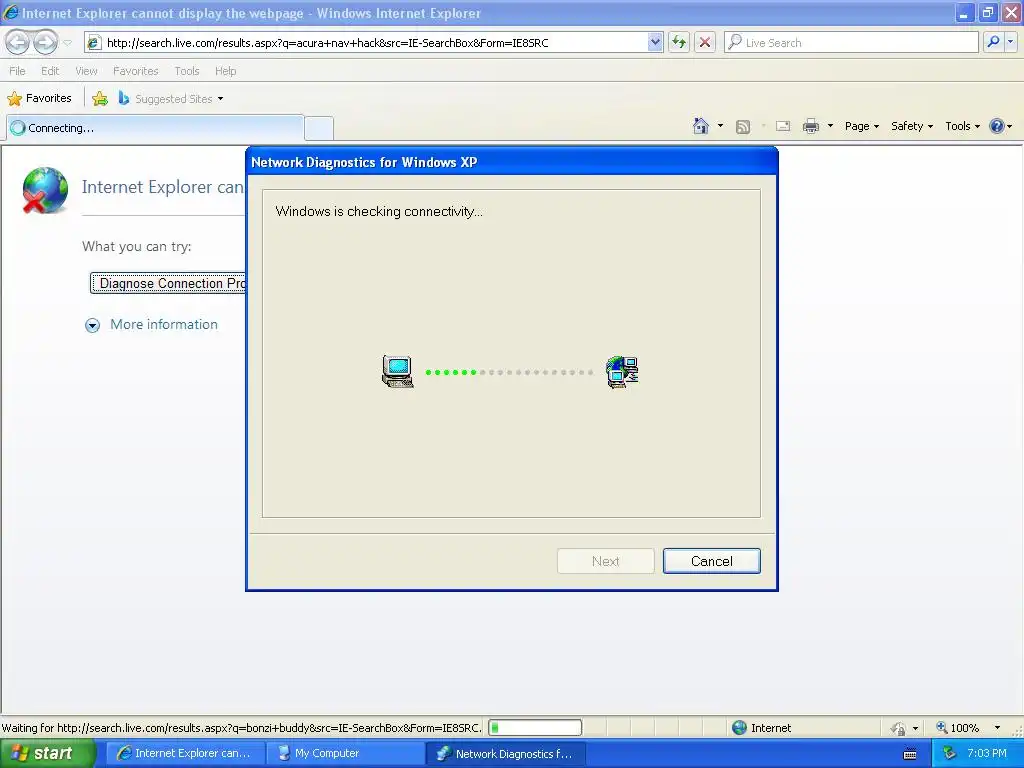Screen dimensions: 1024x768
Task: Click the 7:03 PM system clock
Action: [987, 753]
